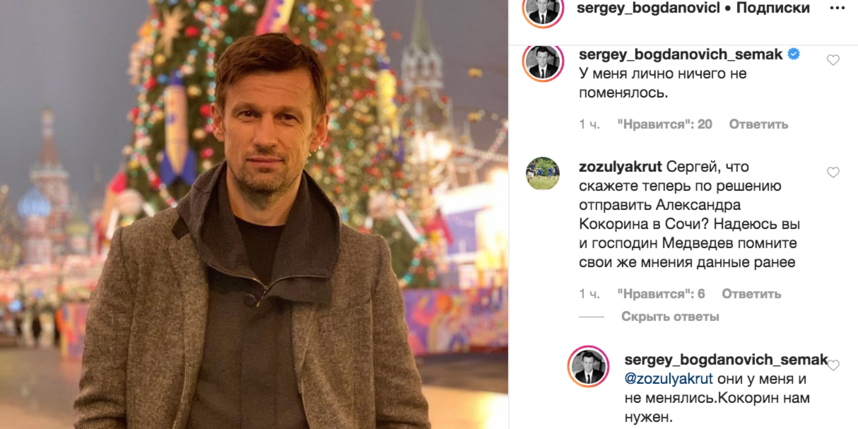
Task: Like the reply "Кокорин нам нужен"
Action: (x=833, y=365)
